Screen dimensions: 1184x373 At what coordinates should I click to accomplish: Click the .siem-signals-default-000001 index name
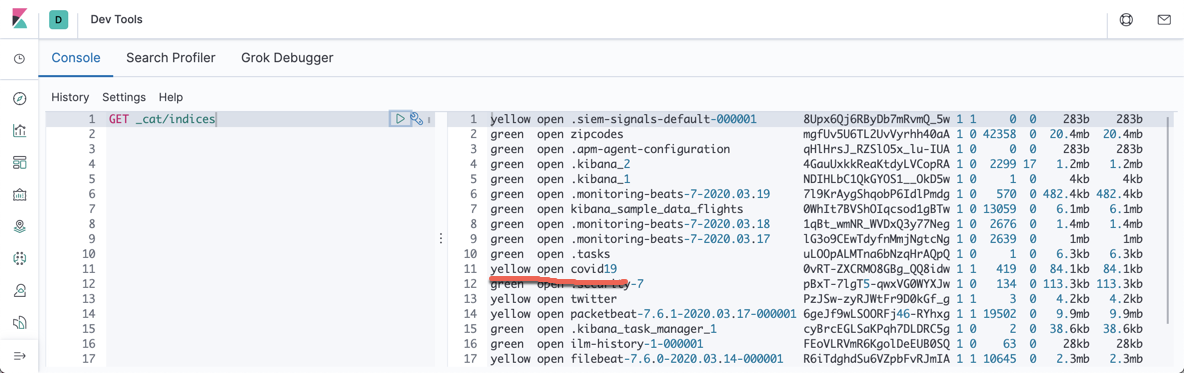[x=664, y=119]
